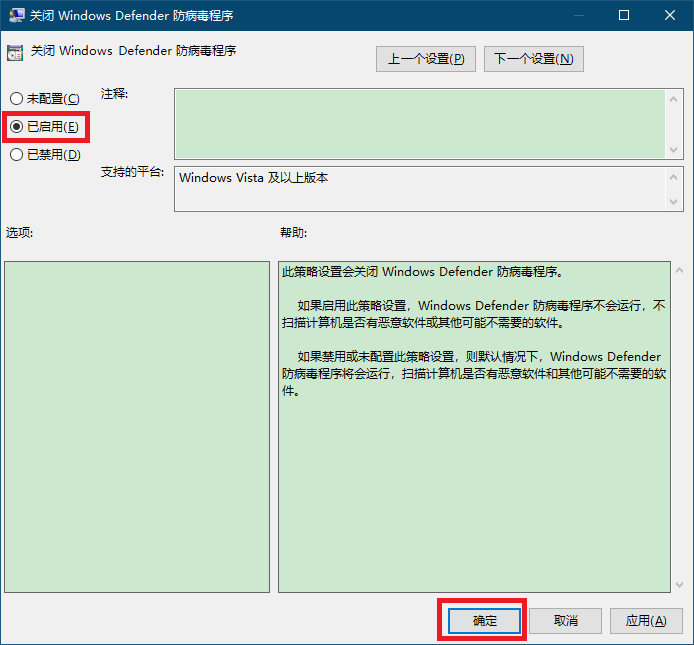Click the 支持的平台: label
694x645 pixels.
[132, 172]
